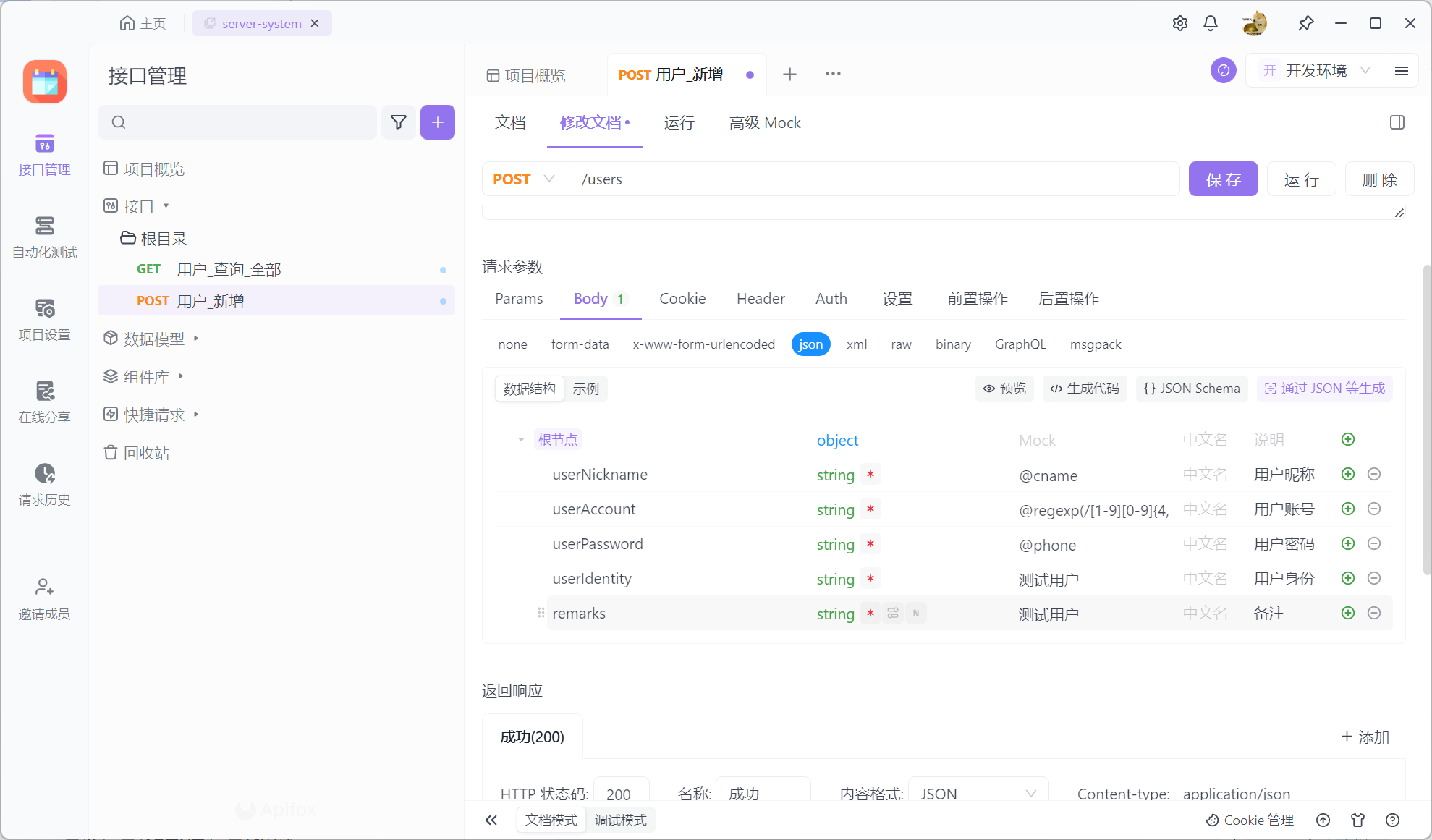Viewport: 1432px width, 840px height.
Task: Click the /users URL path field
Action: point(874,179)
